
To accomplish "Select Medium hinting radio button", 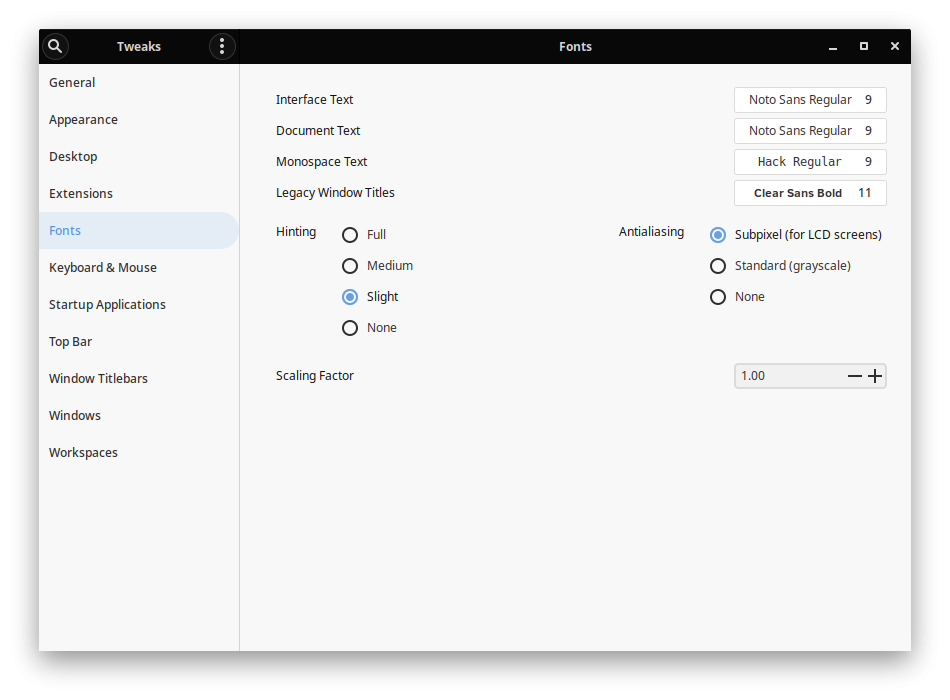I will point(350,266).
